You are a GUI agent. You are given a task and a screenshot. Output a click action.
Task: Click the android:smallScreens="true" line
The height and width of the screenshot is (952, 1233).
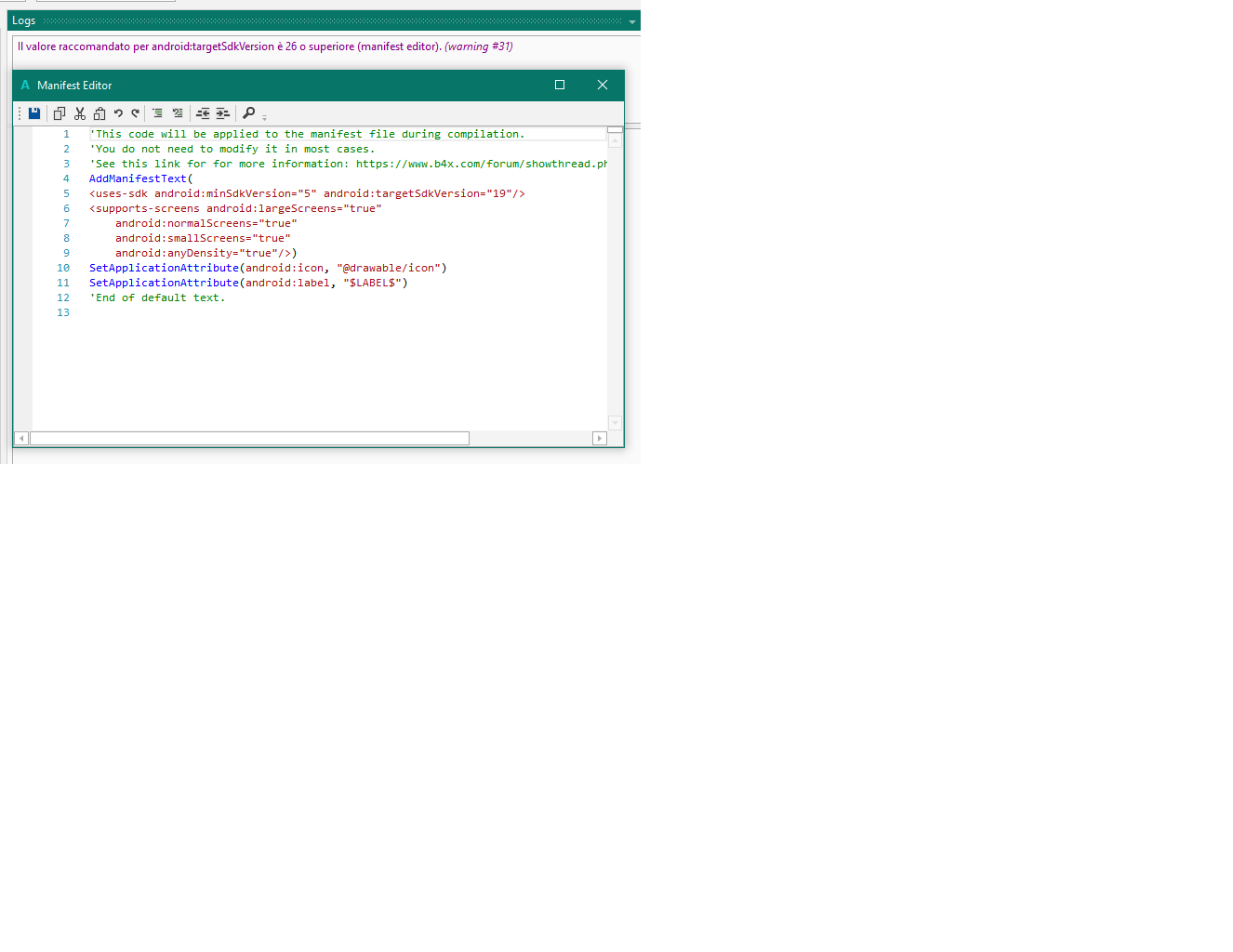203,238
